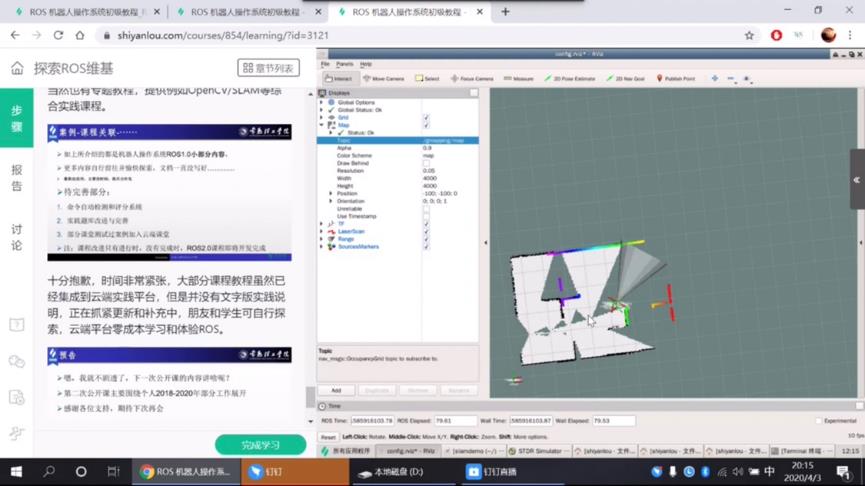
Task: Expand the Grid display item
Action: point(322,118)
